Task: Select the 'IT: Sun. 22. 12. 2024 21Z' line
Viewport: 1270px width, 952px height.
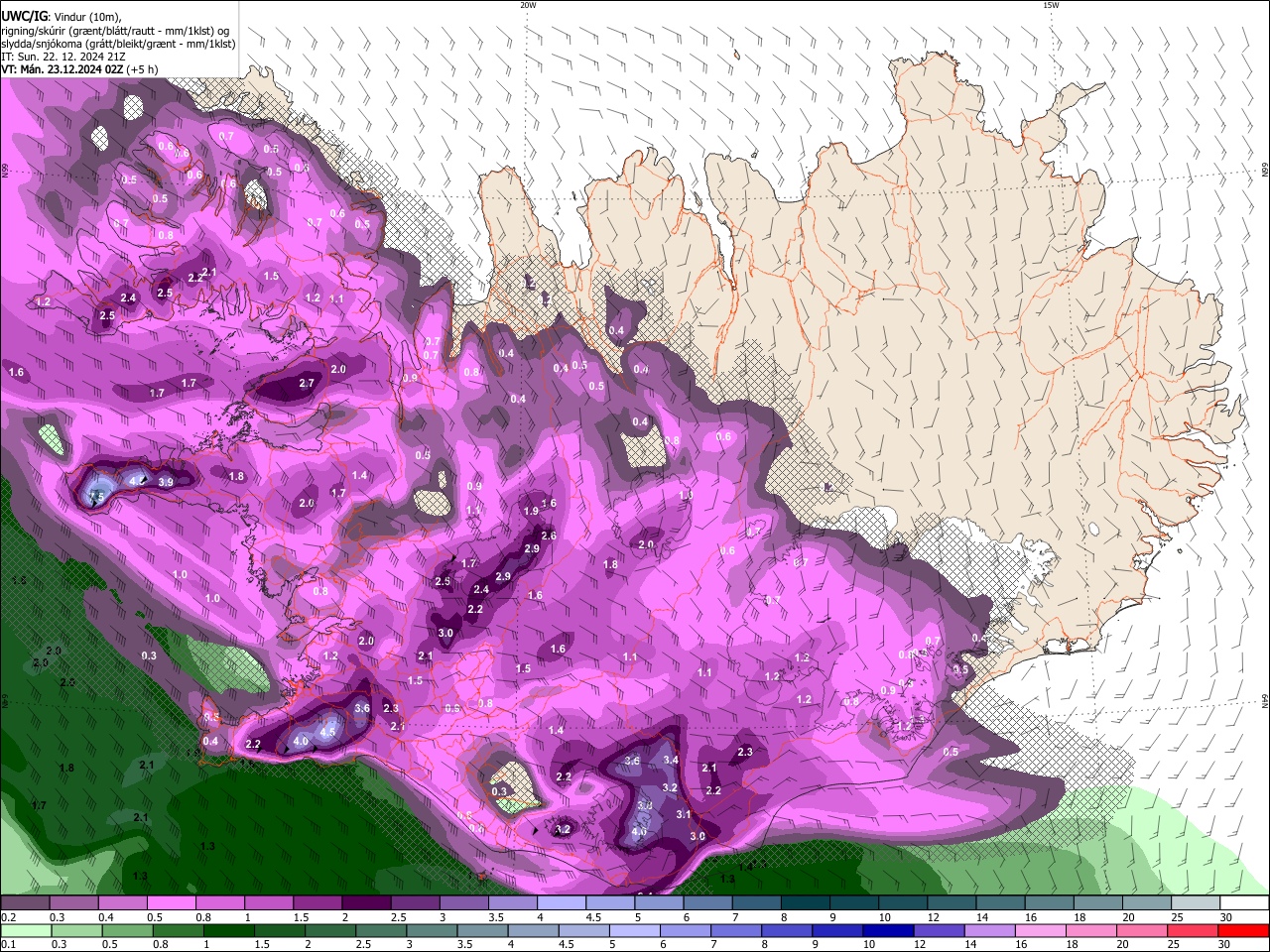Action: coord(63,57)
